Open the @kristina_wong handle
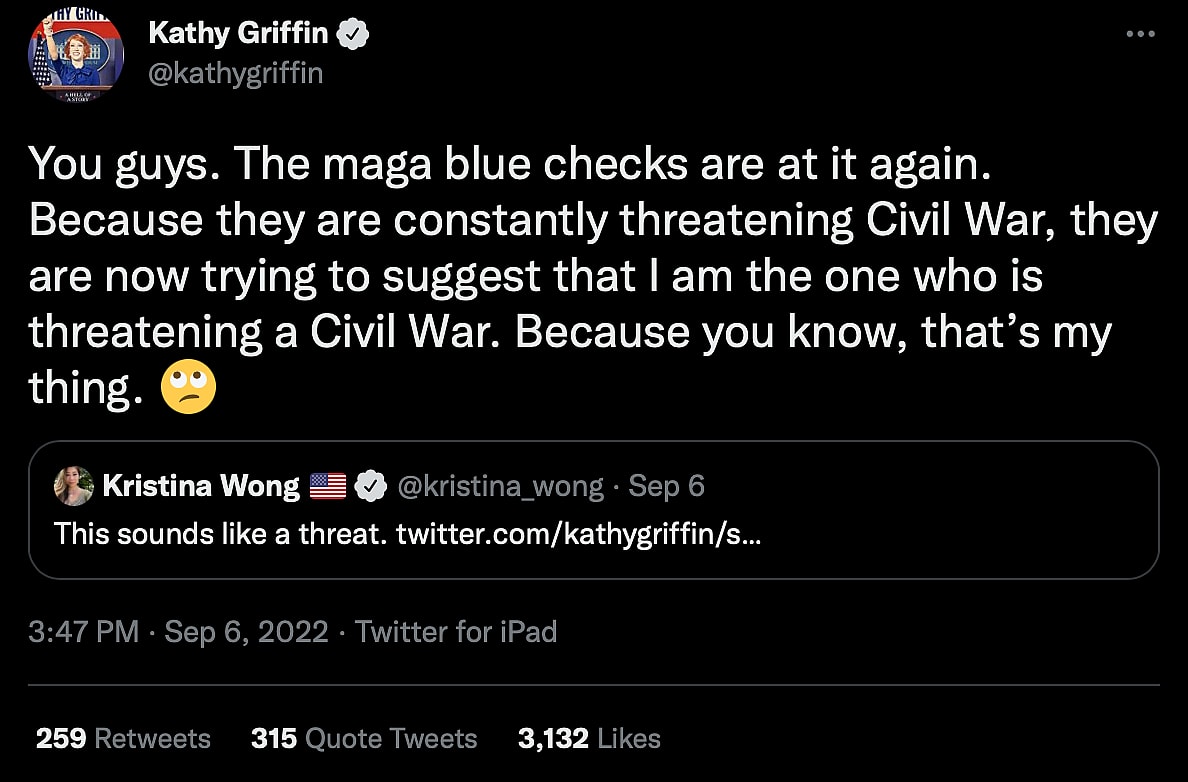The image size is (1188, 782). pyautogui.click(x=501, y=487)
